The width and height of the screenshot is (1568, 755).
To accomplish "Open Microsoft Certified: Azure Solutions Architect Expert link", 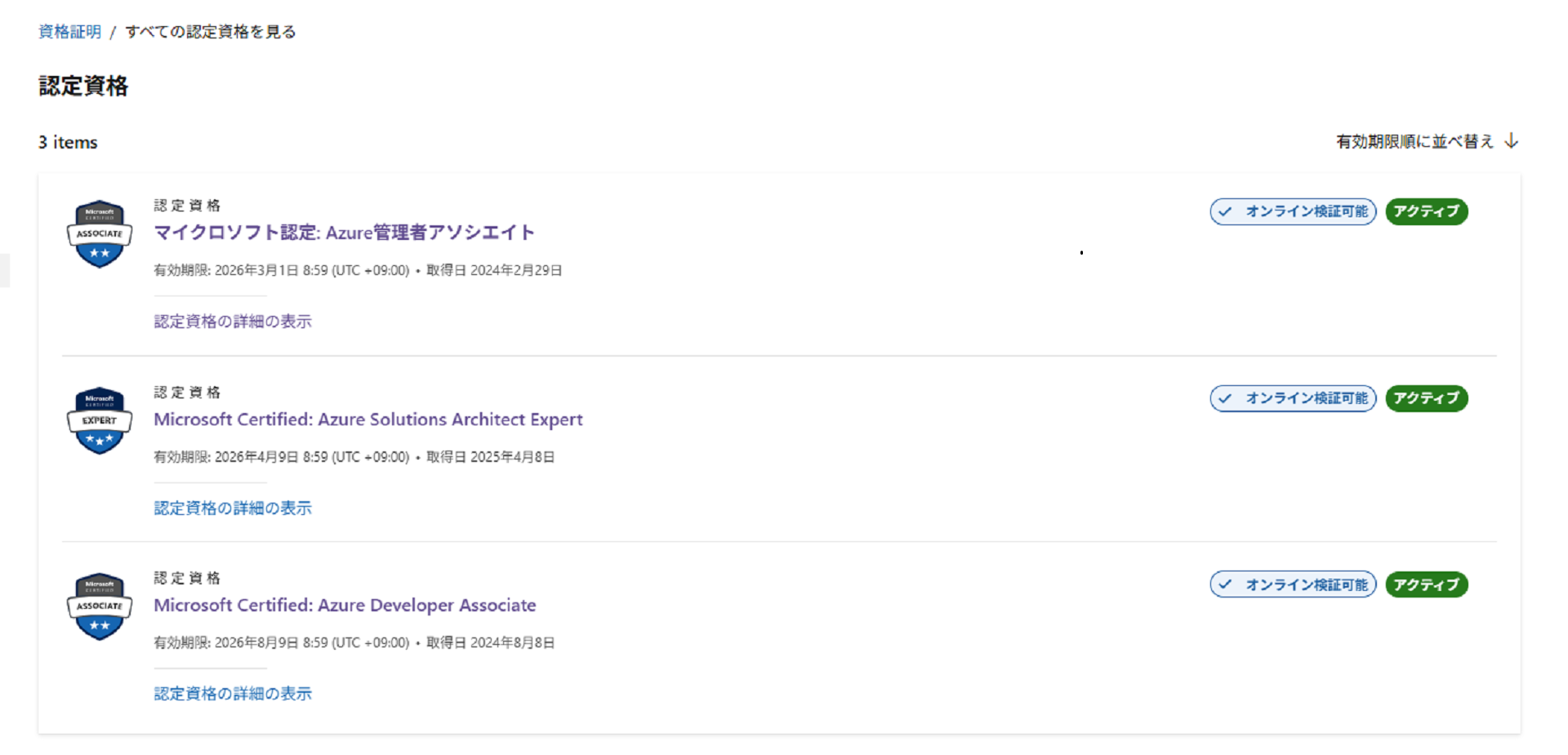I will (x=368, y=420).
